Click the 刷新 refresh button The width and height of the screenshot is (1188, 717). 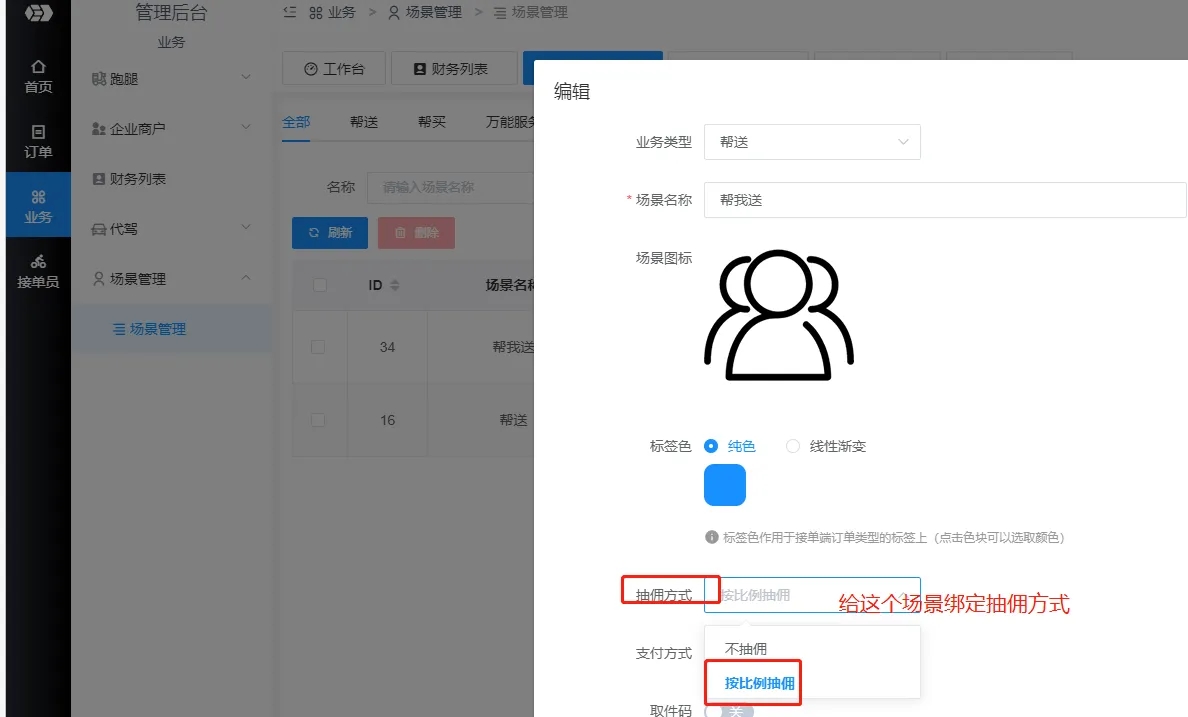point(330,233)
